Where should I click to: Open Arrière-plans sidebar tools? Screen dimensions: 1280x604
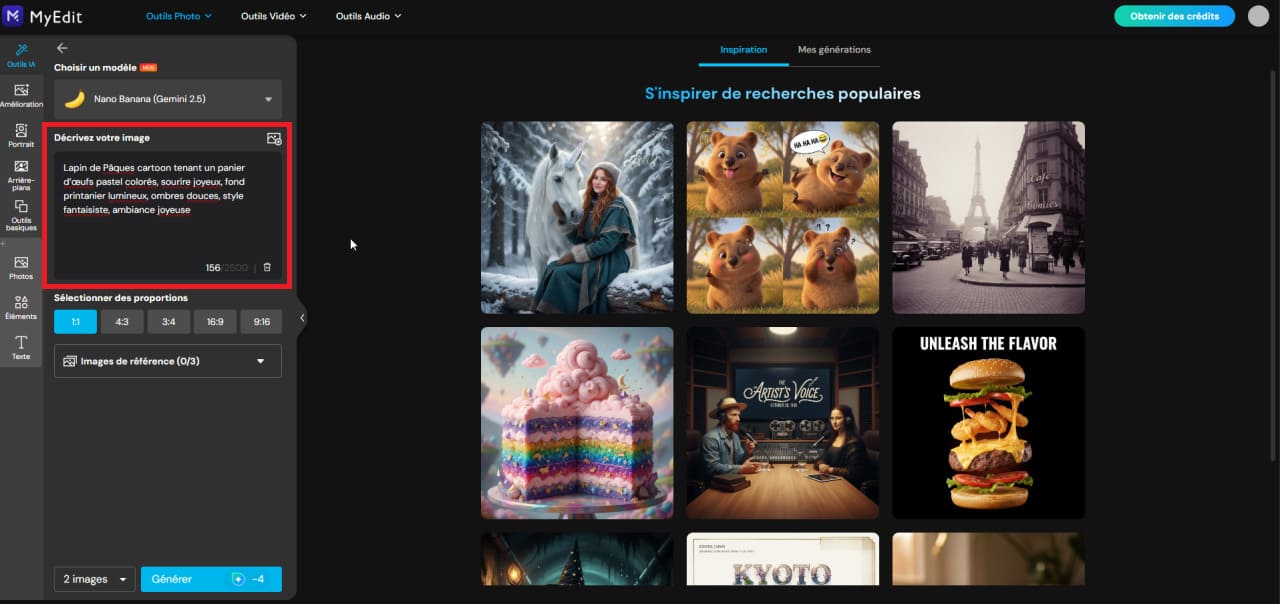(21, 175)
